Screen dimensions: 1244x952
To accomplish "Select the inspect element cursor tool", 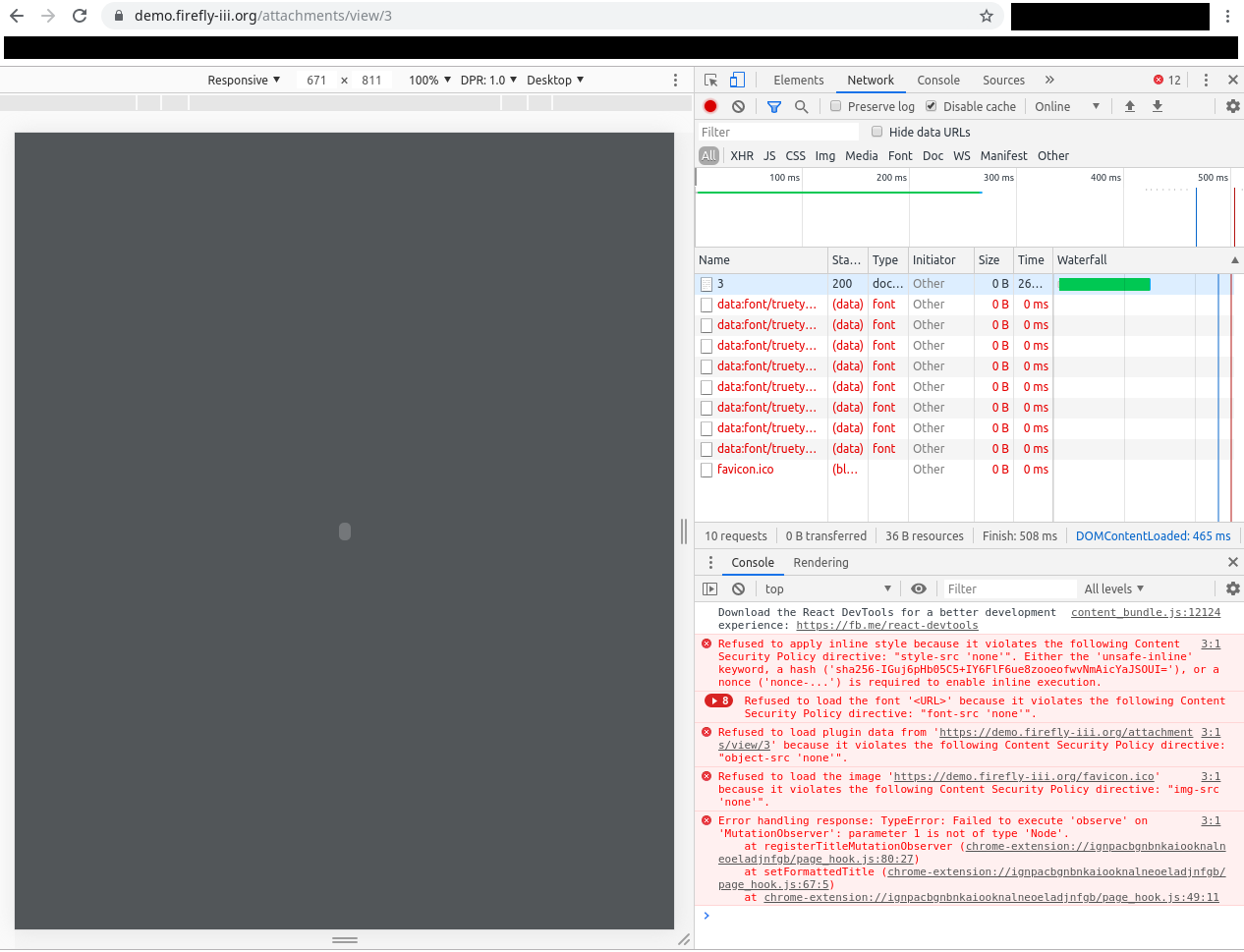I will 710,80.
